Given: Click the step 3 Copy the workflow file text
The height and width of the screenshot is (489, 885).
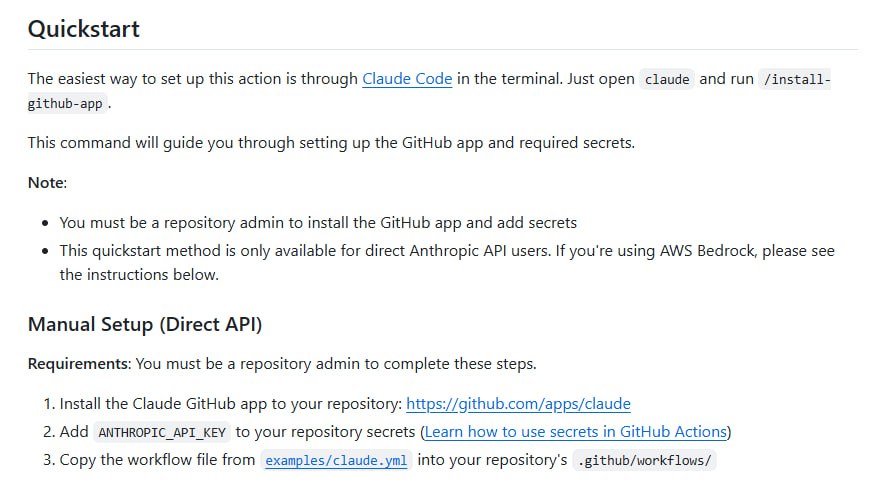Looking at the screenshot, I should [x=157, y=460].
